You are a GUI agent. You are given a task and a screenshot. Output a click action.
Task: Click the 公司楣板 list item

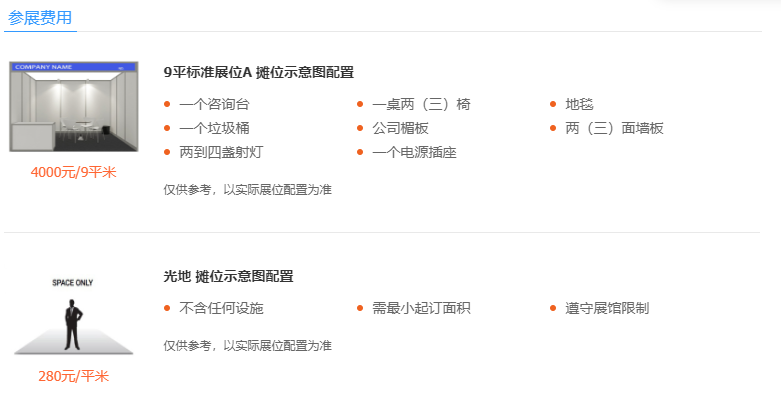[400, 128]
